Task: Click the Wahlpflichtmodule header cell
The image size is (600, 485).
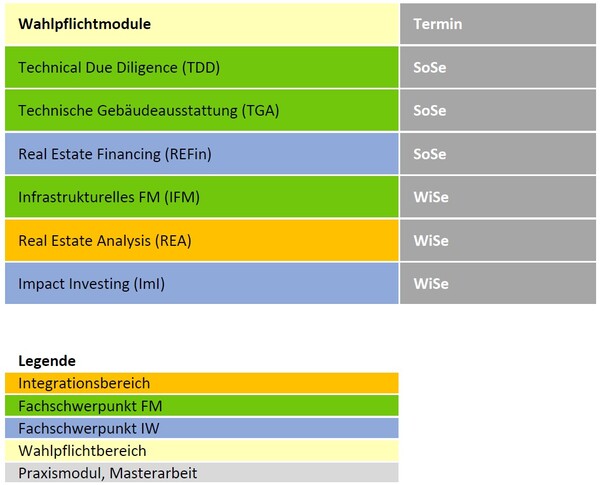Action: click(200, 24)
